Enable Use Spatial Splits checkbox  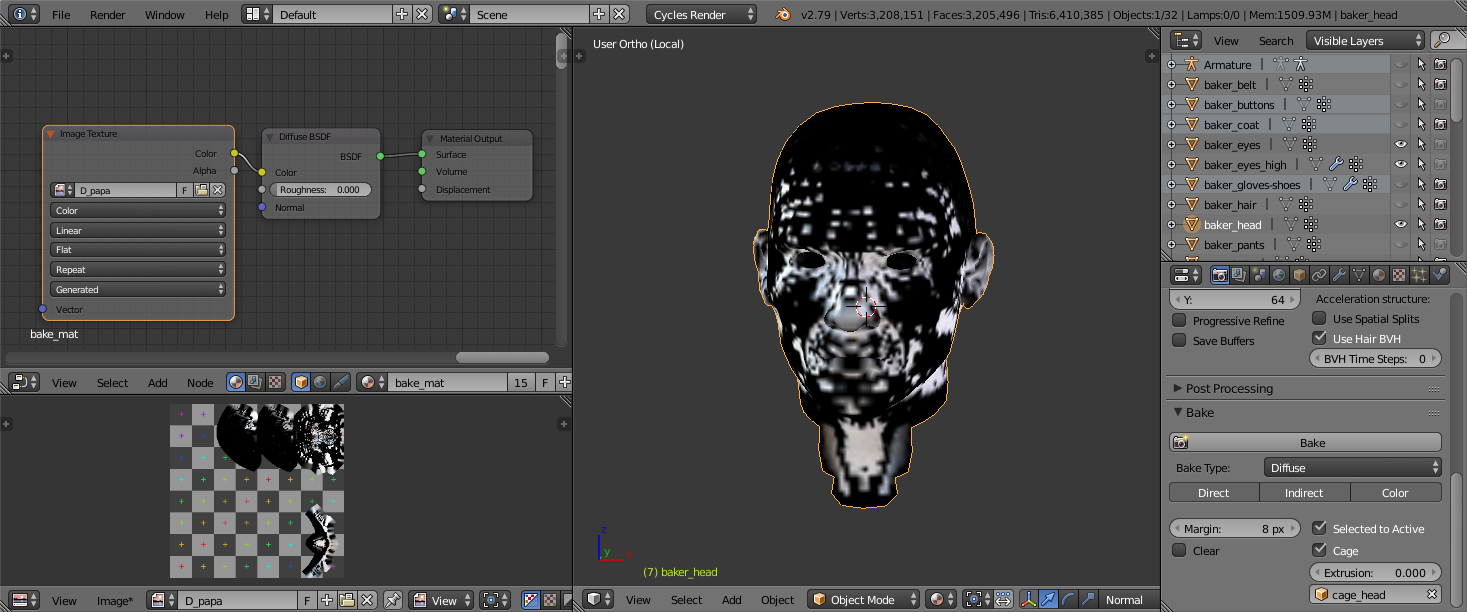[x=1319, y=319]
